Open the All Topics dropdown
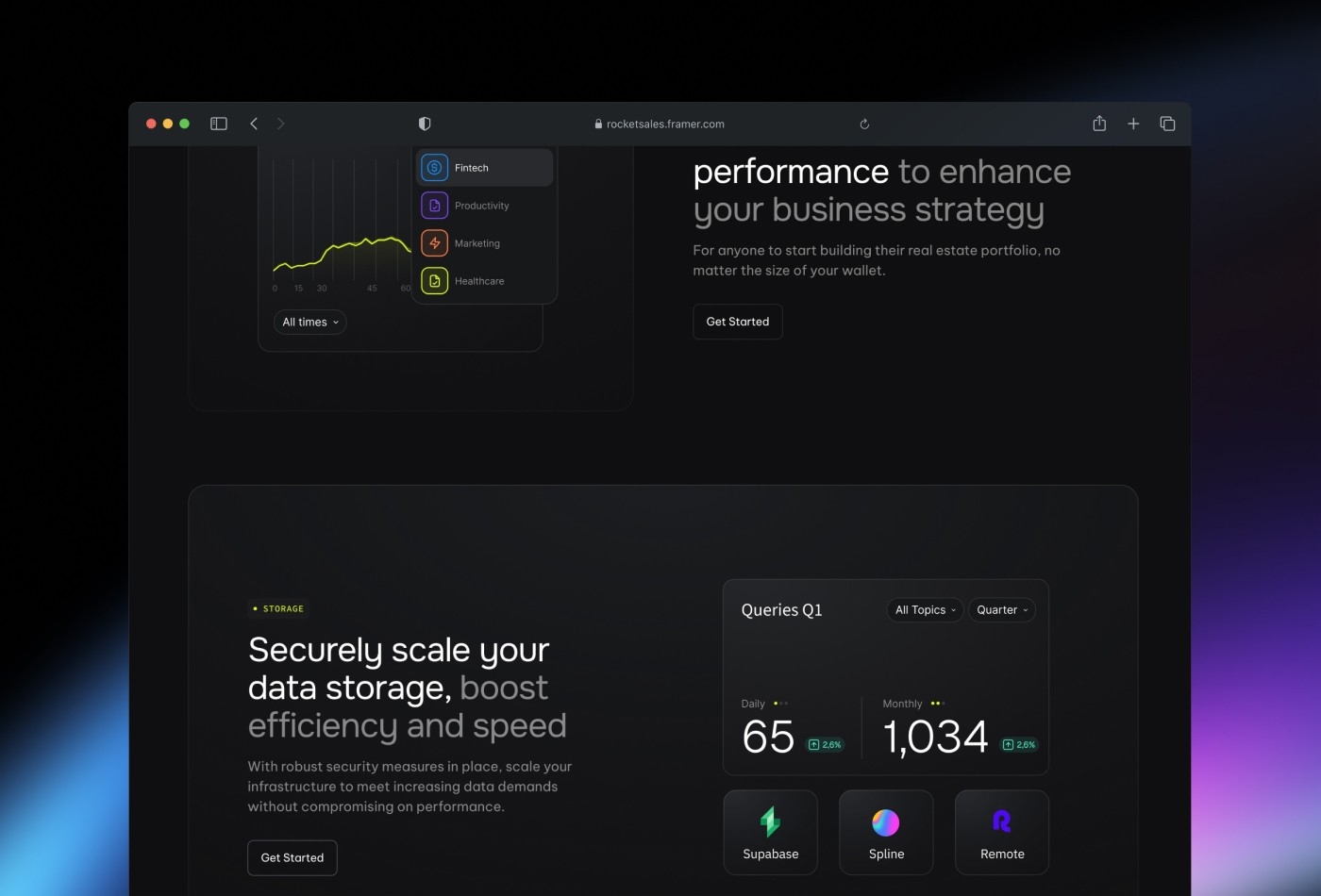The image size is (1321, 896). pyautogui.click(x=925, y=610)
